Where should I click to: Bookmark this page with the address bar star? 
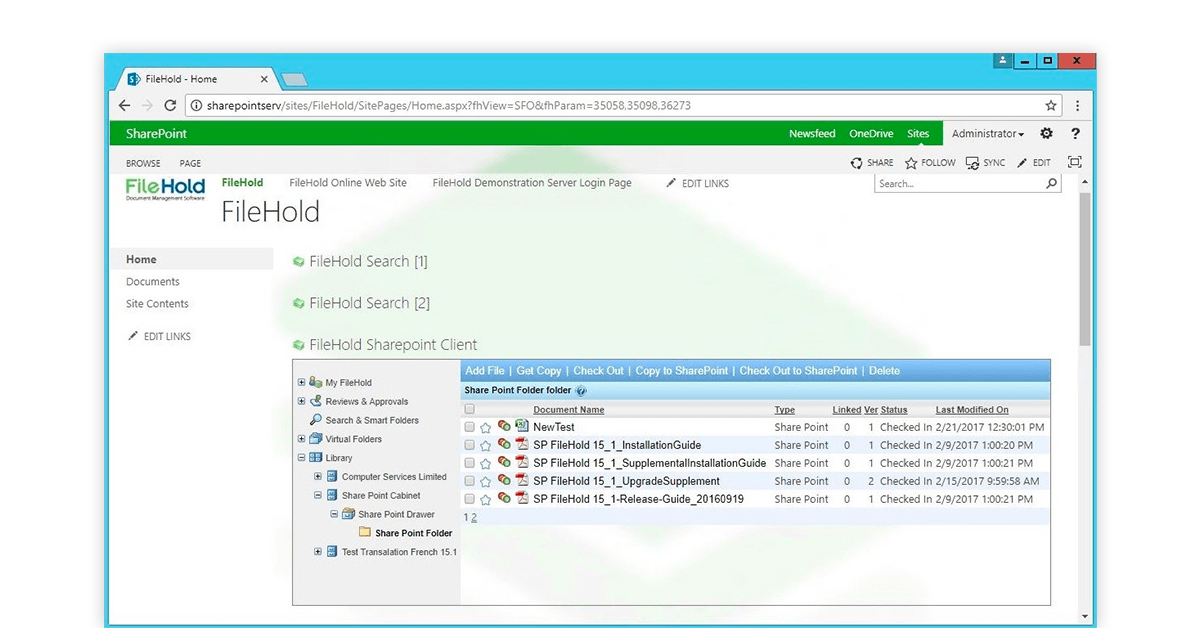[x=1051, y=105]
